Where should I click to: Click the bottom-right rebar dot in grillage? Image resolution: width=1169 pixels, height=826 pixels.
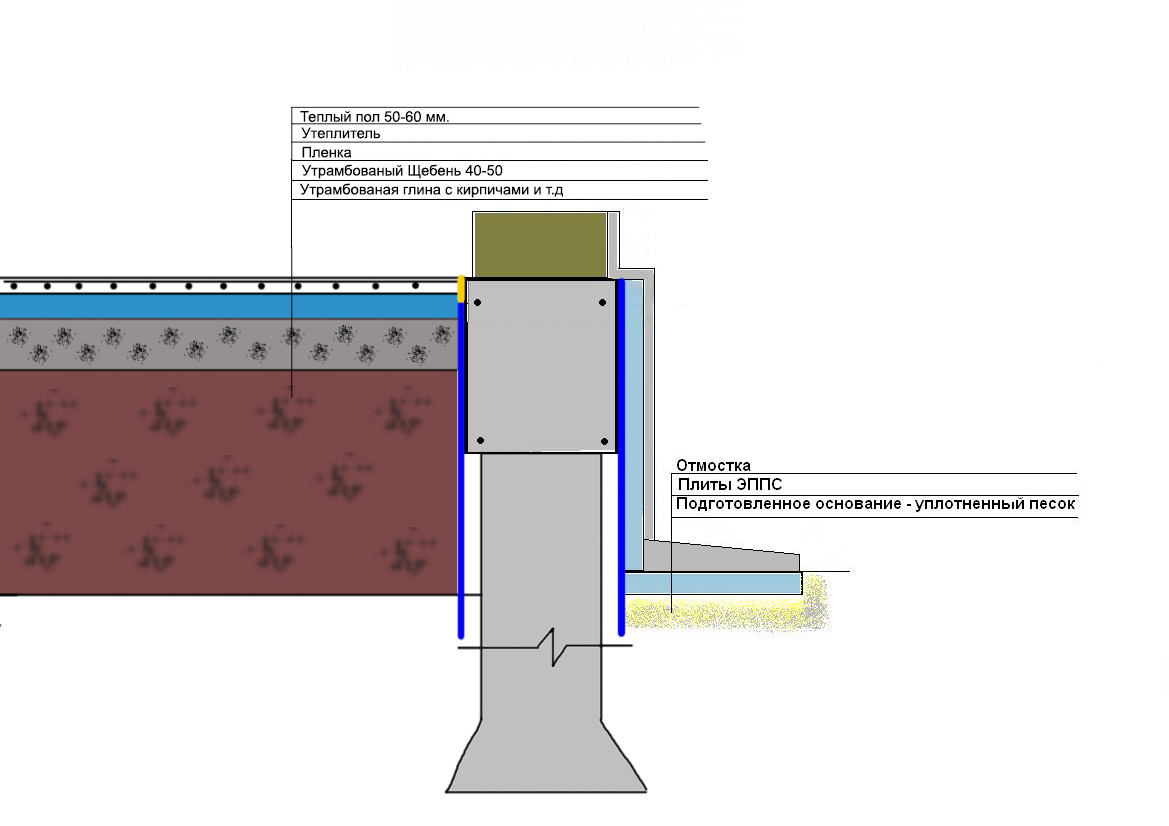(605, 441)
